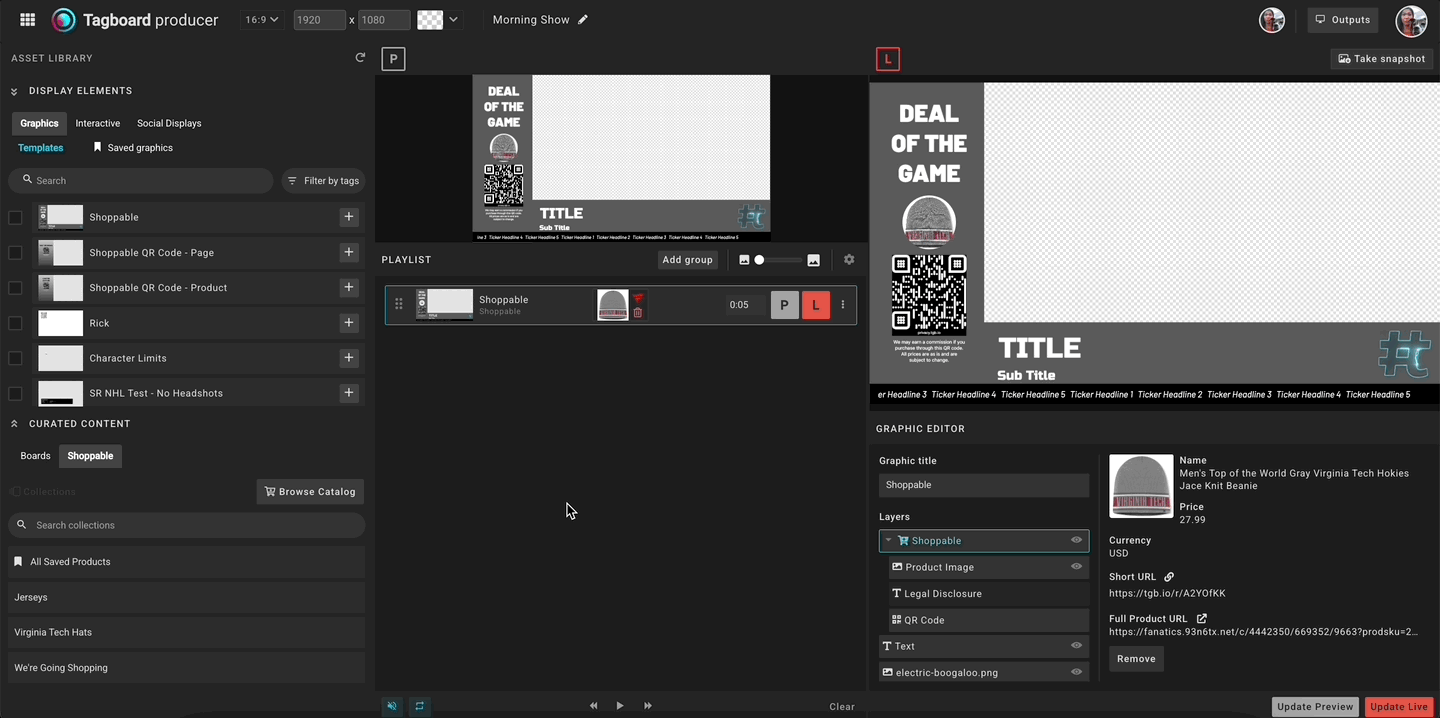Send Shoppable item to Live with L
Screen dimensions: 1440x718
click(x=816, y=305)
